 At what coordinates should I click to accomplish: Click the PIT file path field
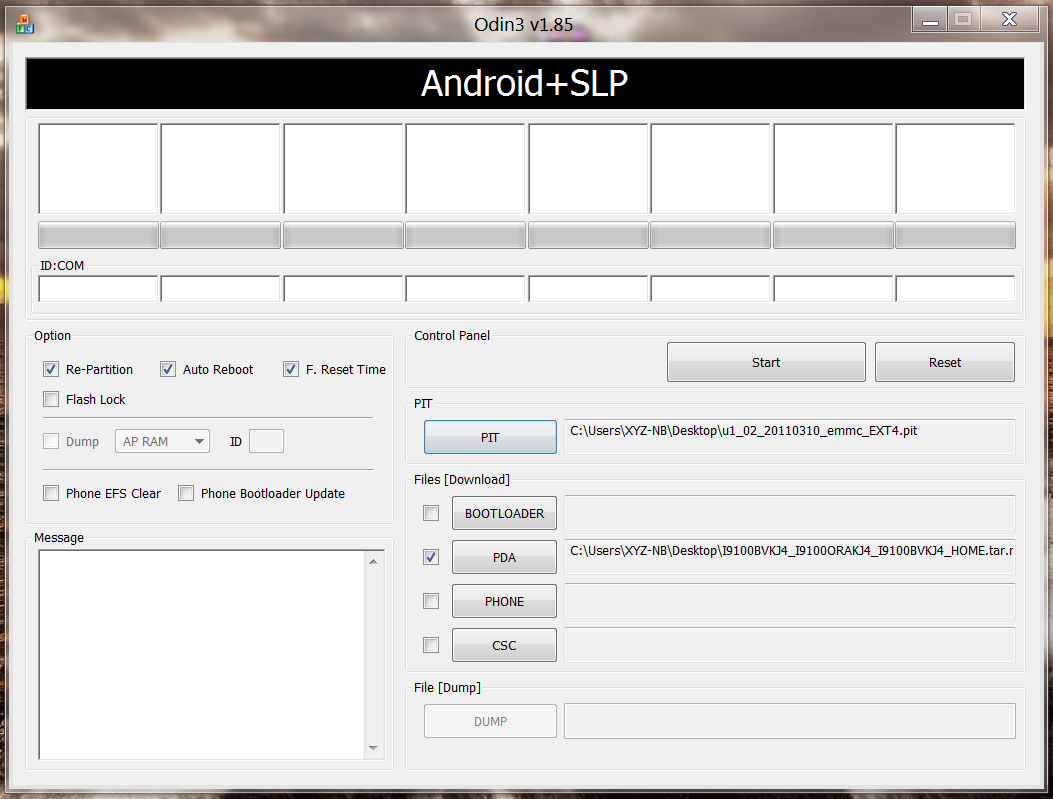(790, 437)
